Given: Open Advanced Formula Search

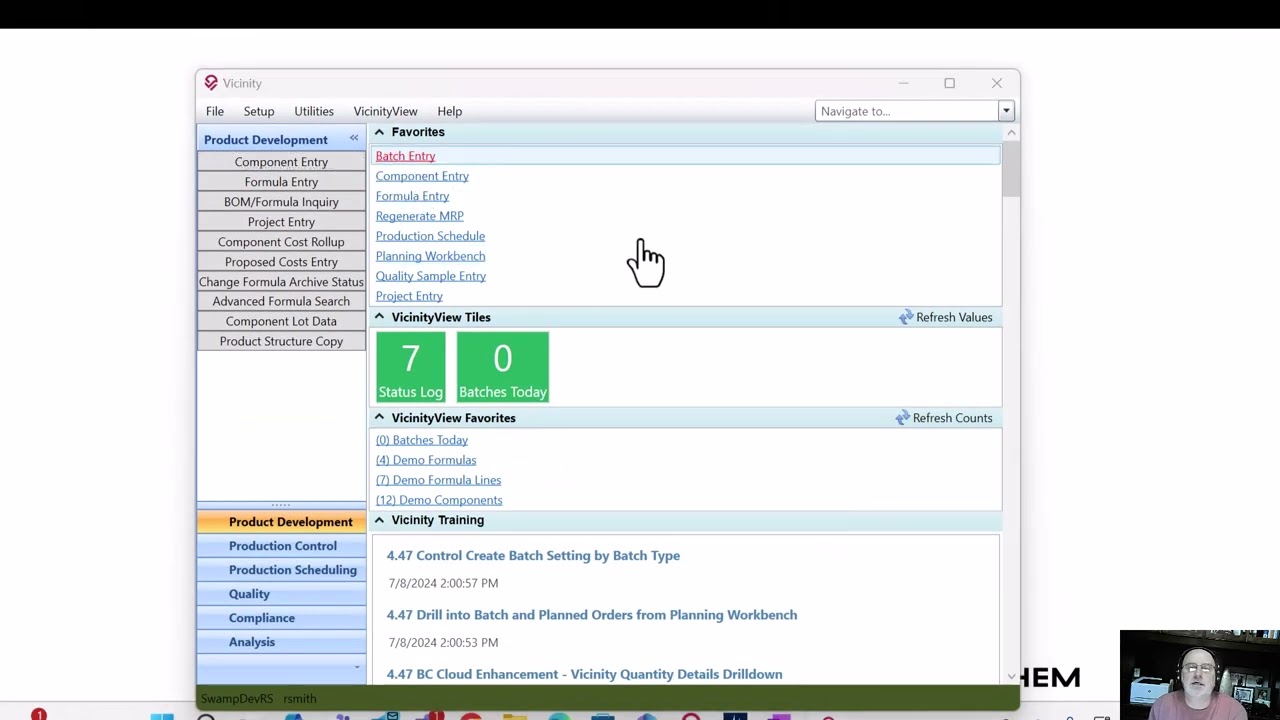Looking at the screenshot, I should coord(281,301).
